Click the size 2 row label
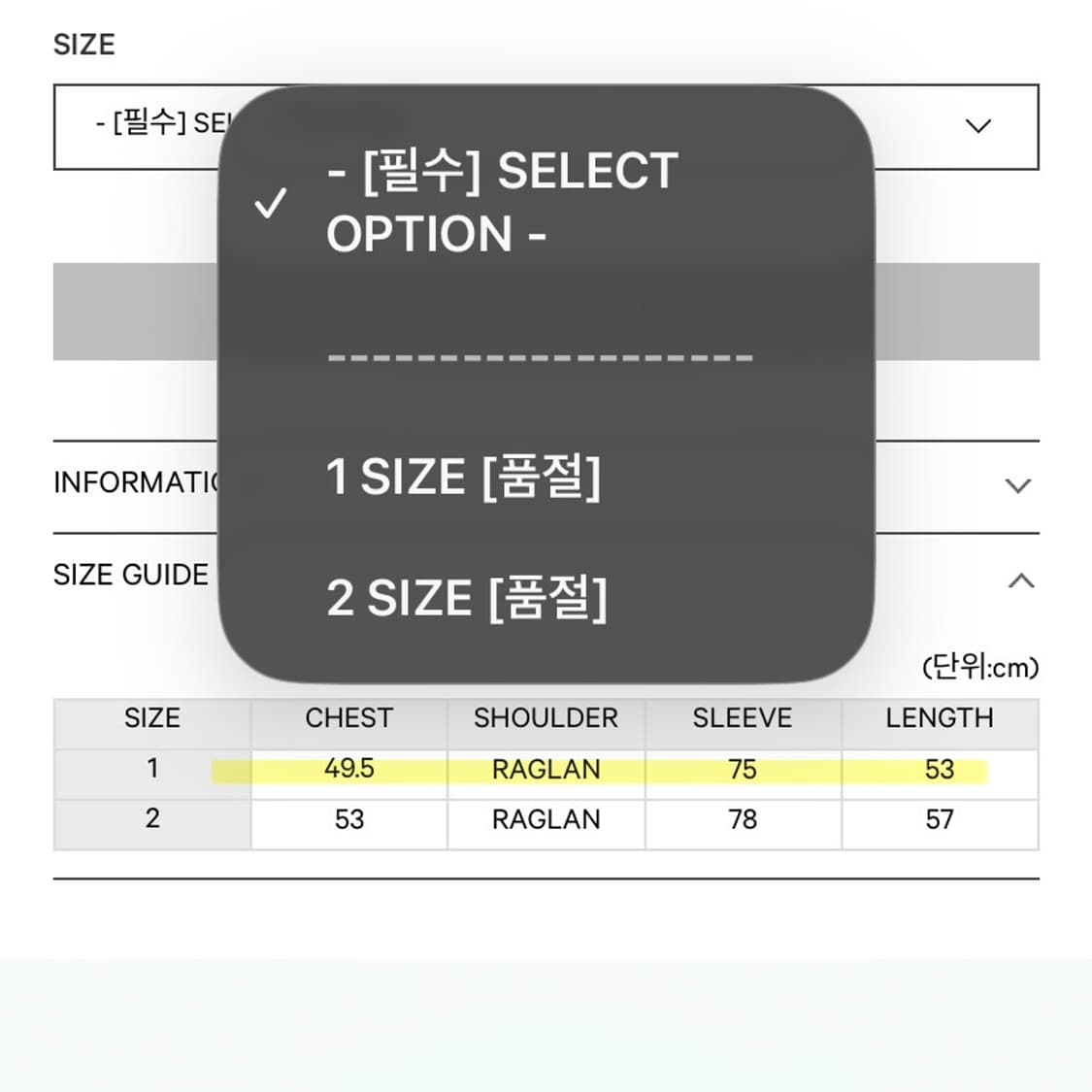This screenshot has height=1092, width=1092. click(x=152, y=820)
